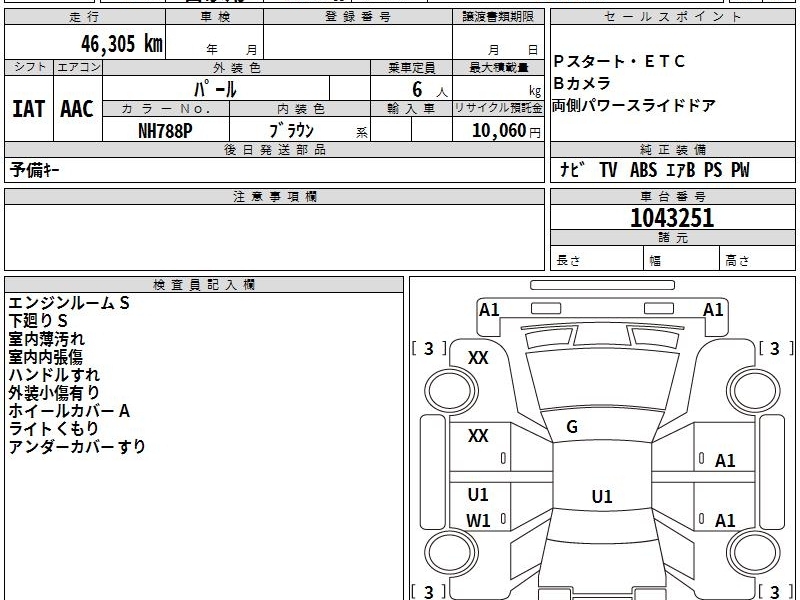Click the 外装色 header
Screen dimensions: 800x600
pyautogui.click(x=236, y=67)
